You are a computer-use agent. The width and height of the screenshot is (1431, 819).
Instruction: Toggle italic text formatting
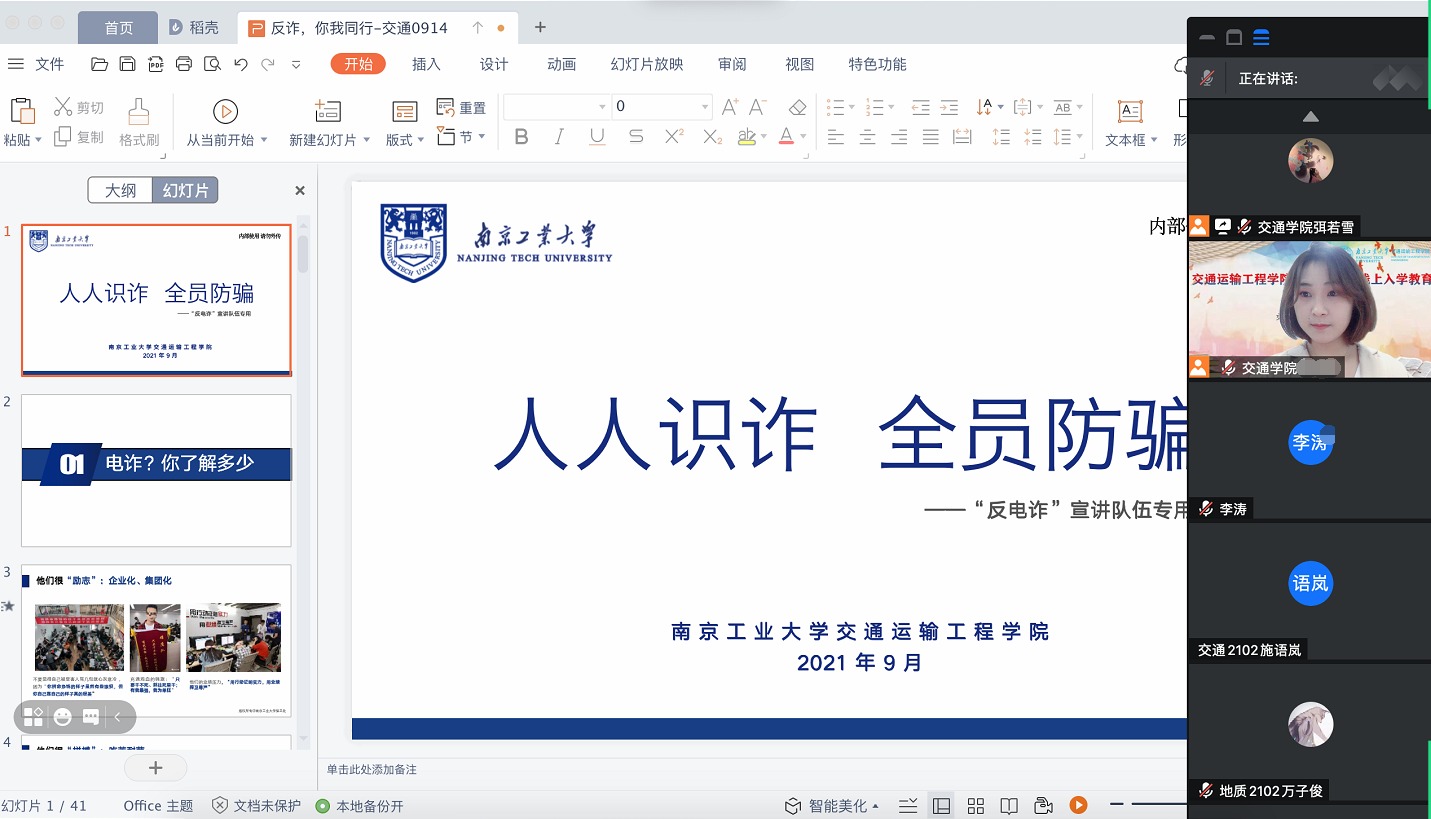559,137
